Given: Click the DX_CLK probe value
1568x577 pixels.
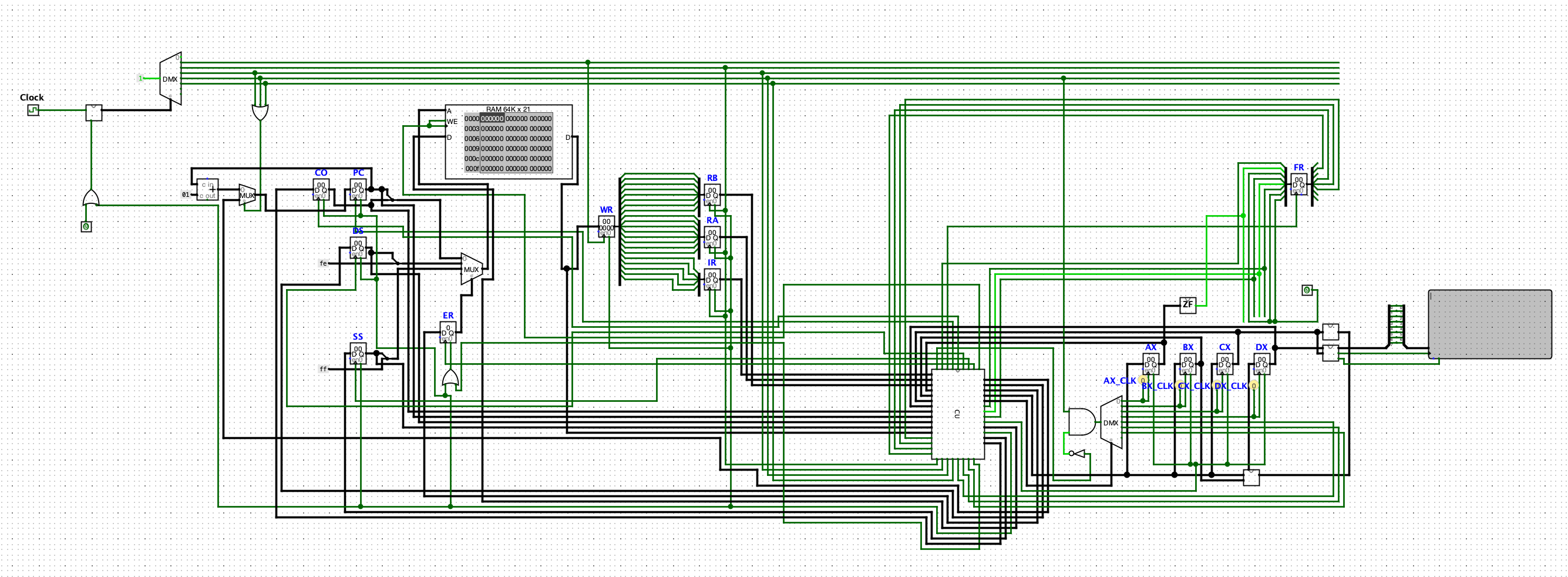Looking at the screenshot, I should [1254, 385].
